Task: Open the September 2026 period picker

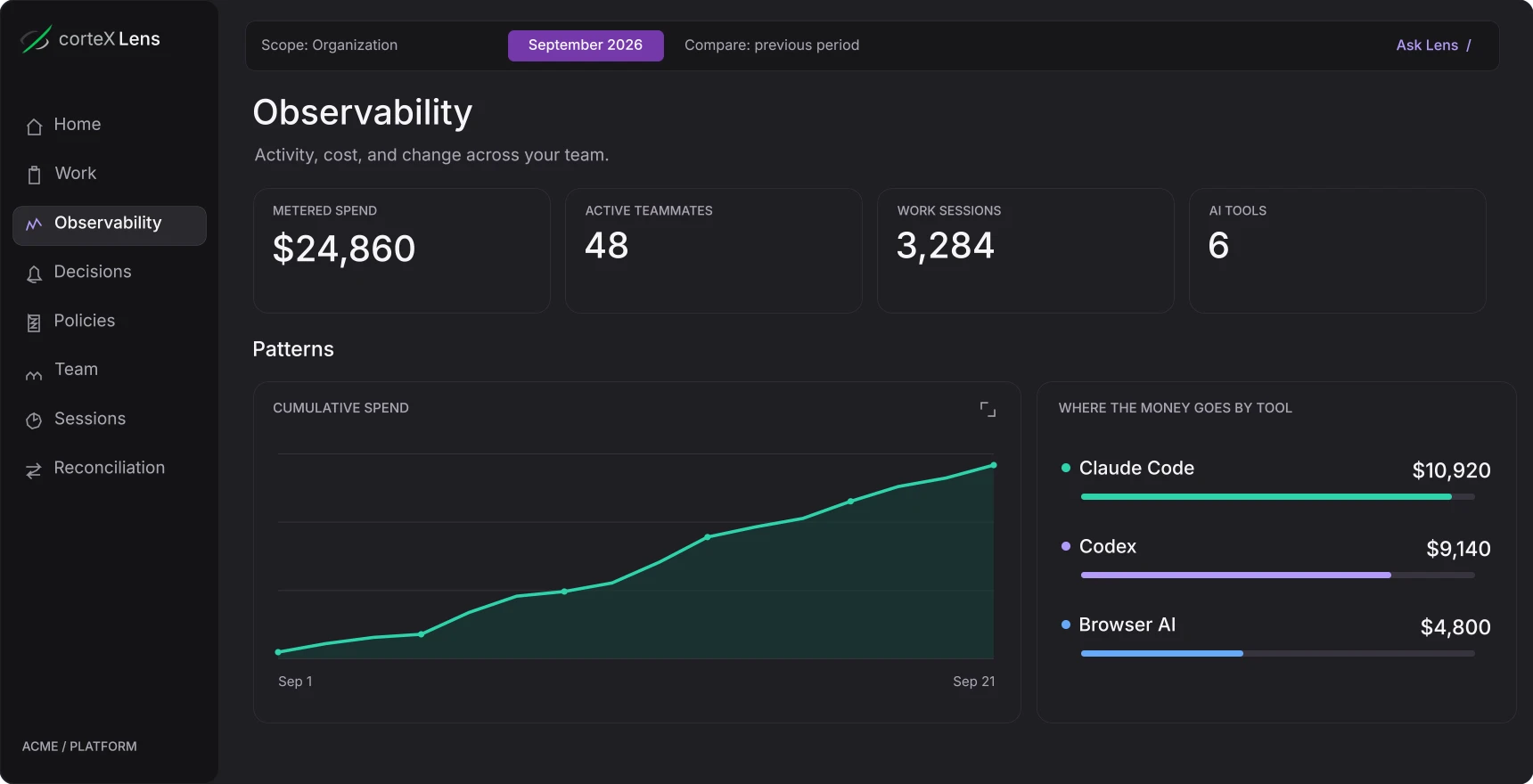Action: (586, 45)
